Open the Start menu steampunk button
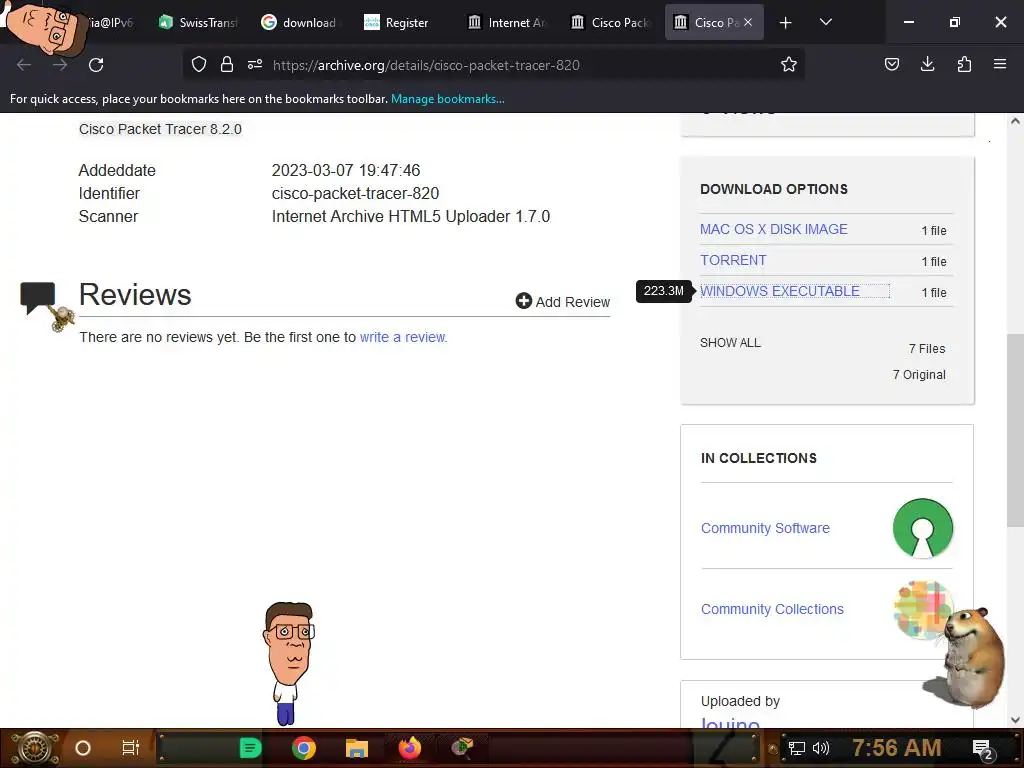The height and width of the screenshot is (768, 1024). [x=34, y=748]
